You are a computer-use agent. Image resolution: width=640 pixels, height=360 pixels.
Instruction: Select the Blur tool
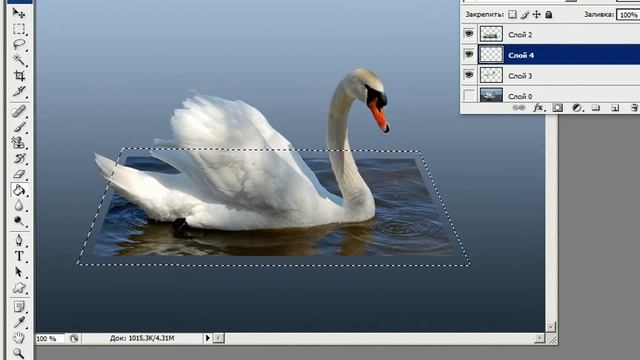[x=19, y=206]
